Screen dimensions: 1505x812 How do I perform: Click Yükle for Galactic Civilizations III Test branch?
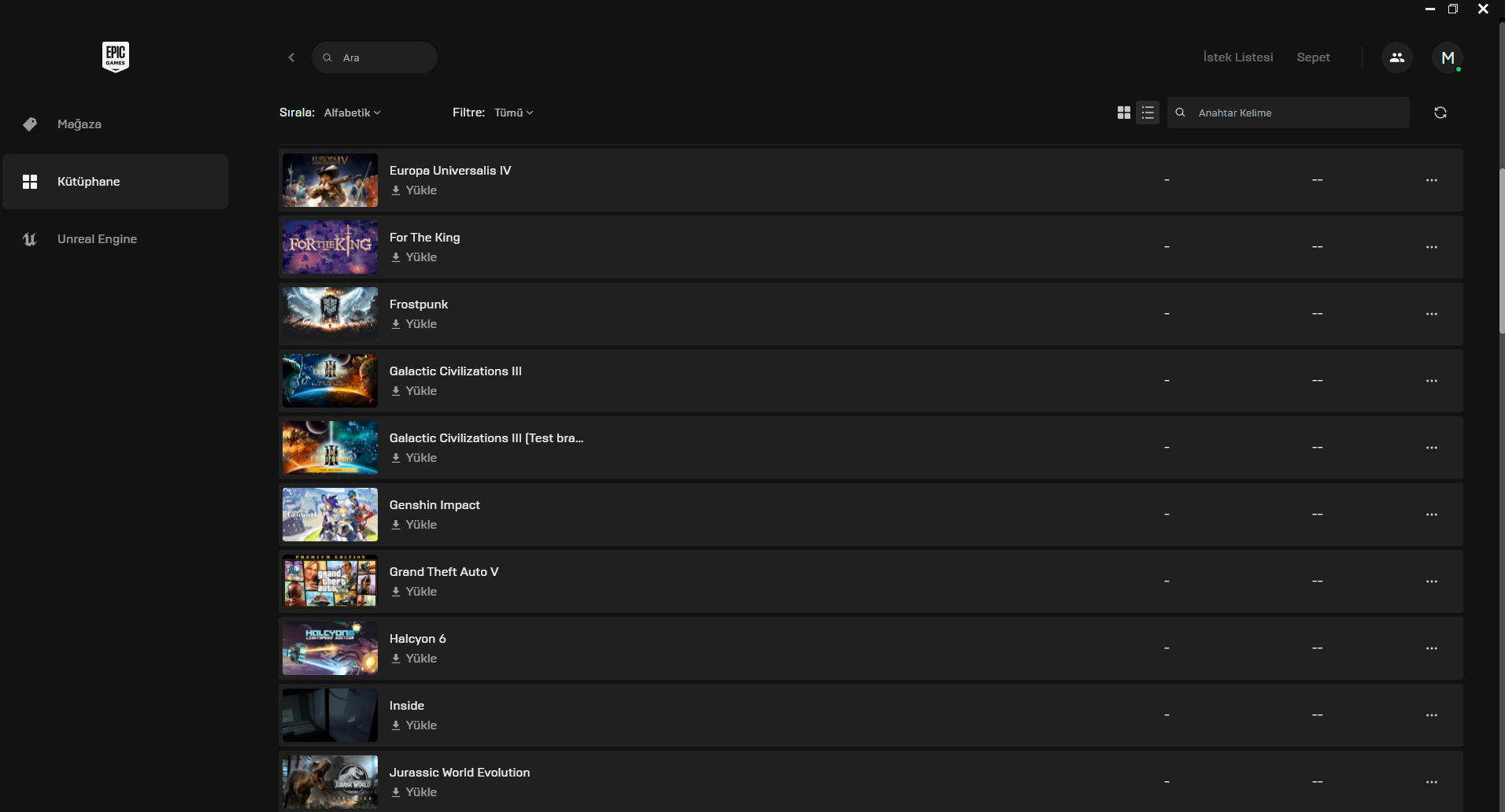click(x=414, y=458)
